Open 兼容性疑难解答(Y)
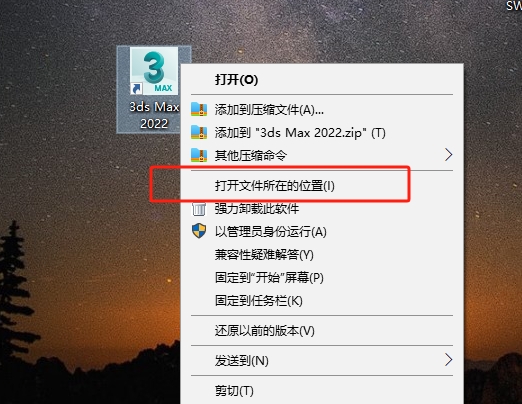Image resolution: width=522 pixels, height=404 pixels. click(x=264, y=255)
